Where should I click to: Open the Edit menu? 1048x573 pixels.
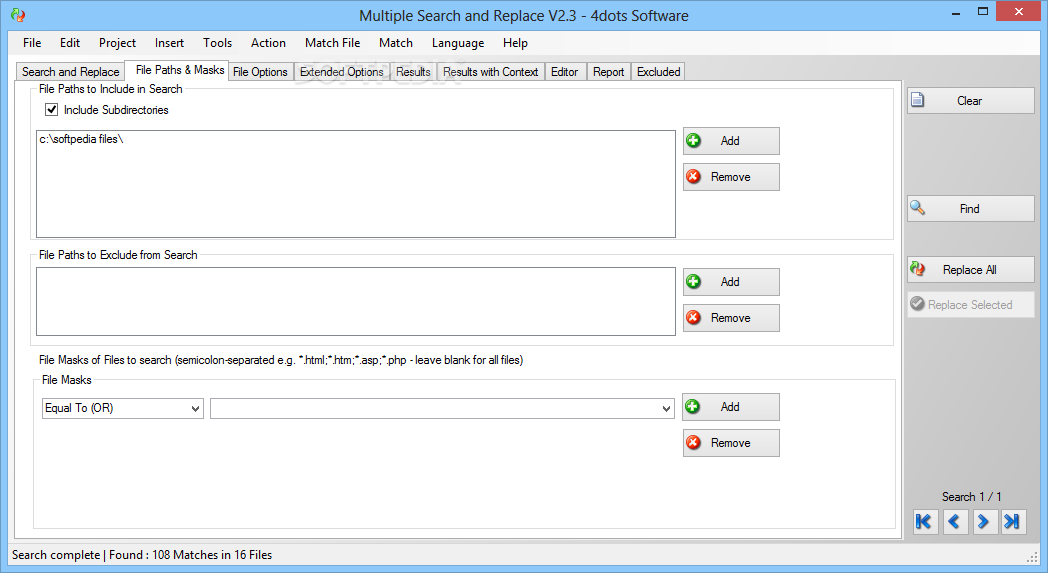pyautogui.click(x=70, y=43)
